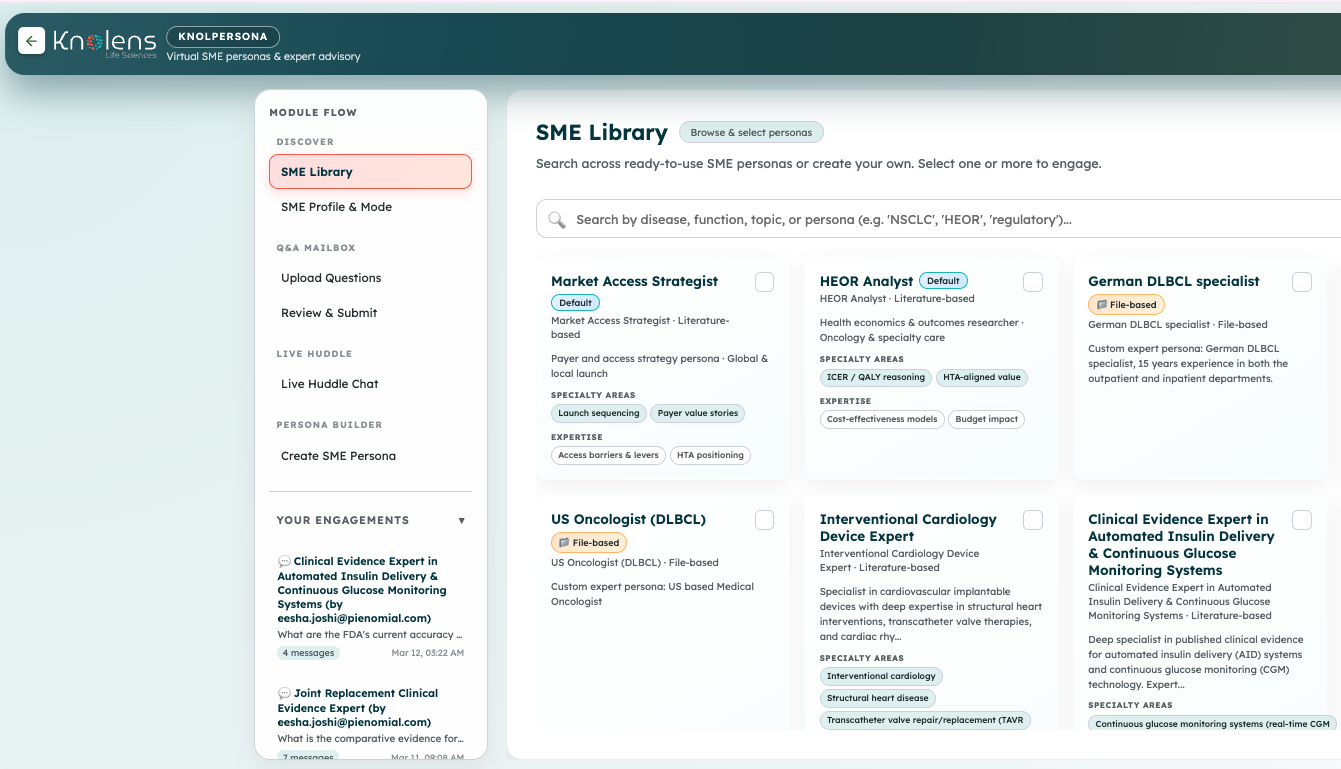Screen dimensions: 1341x769
Task: Check the Market Access Strategist checkbox
Action: click(x=764, y=282)
